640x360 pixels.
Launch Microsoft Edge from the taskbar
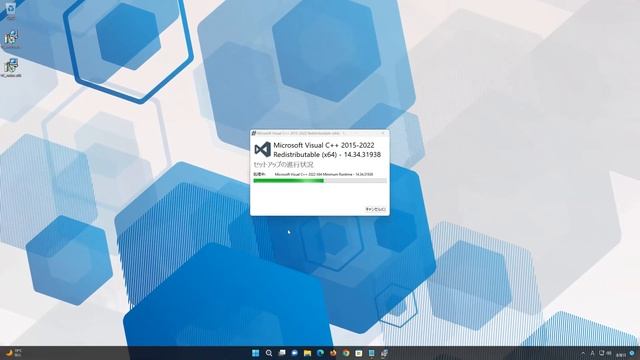point(320,353)
